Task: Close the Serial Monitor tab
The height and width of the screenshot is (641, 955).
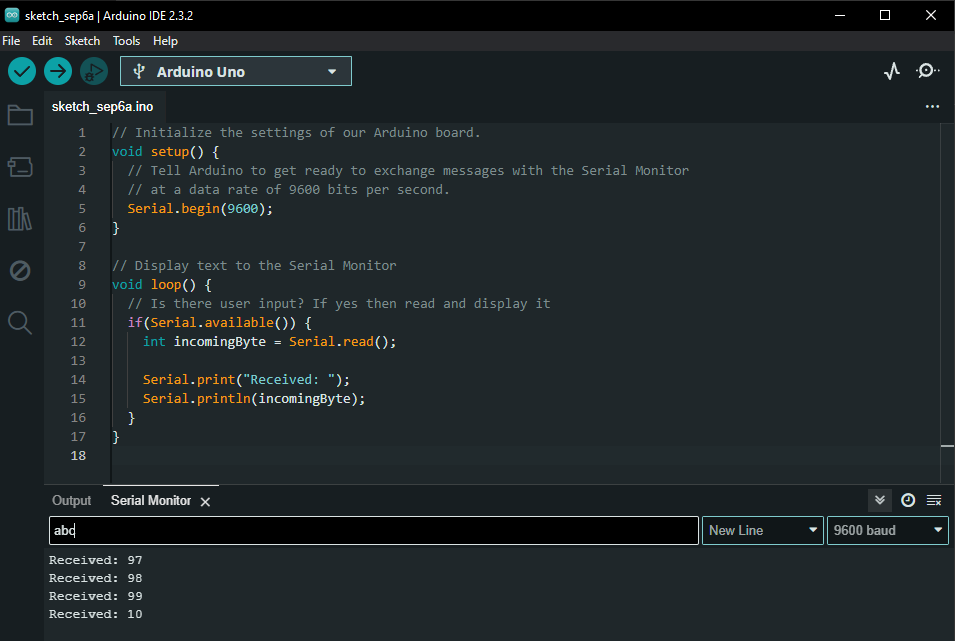Action: pyautogui.click(x=205, y=501)
